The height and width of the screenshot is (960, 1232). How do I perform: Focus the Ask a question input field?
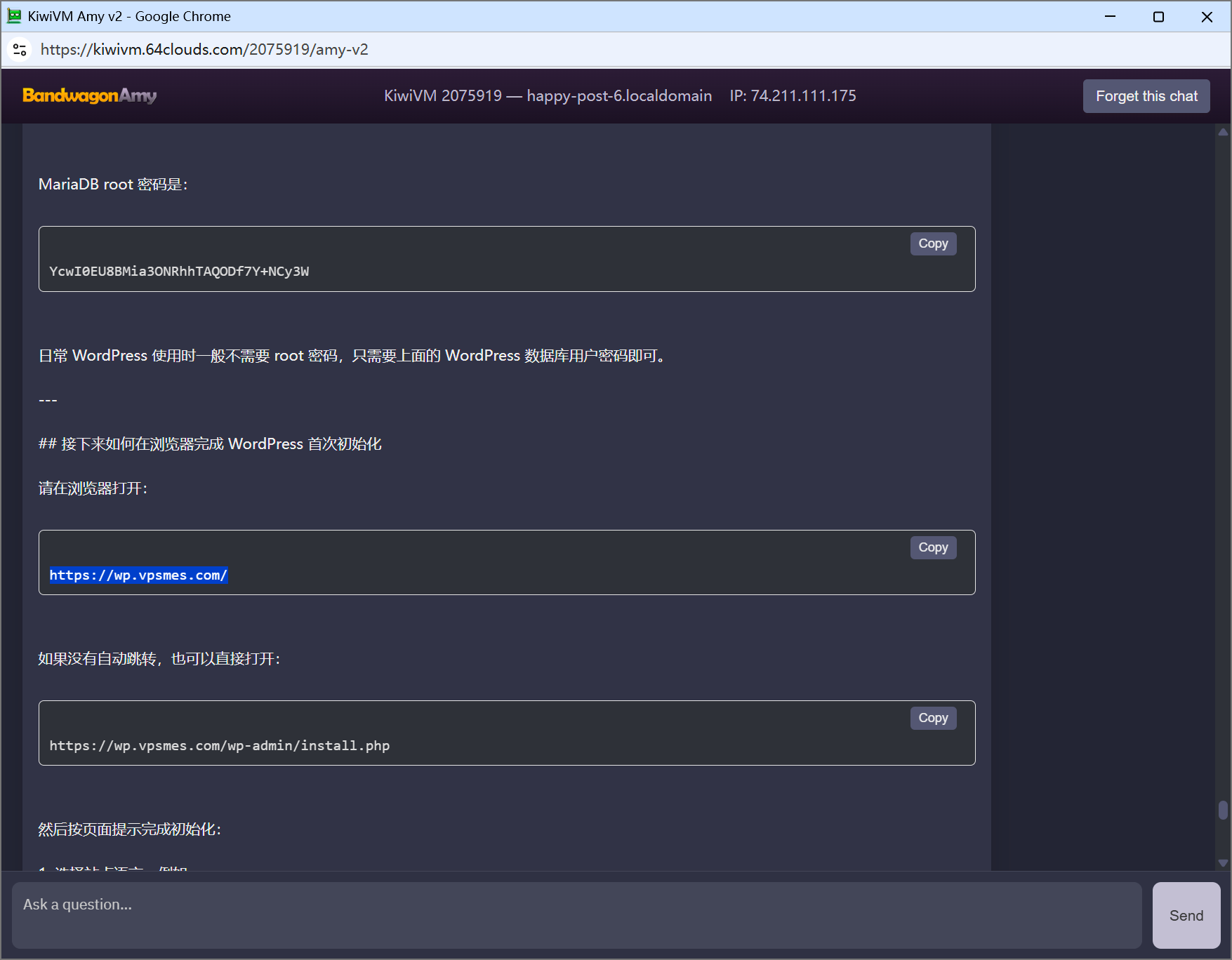577,915
